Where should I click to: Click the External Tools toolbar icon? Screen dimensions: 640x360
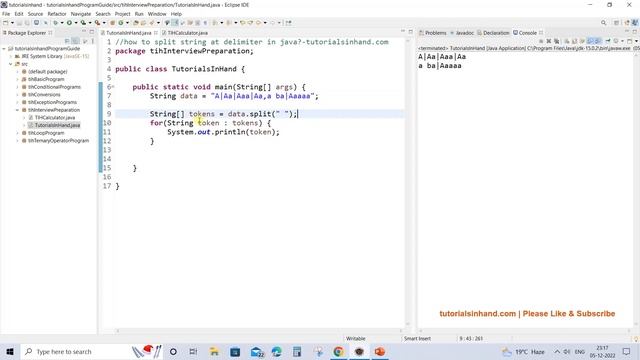[x=97, y=23]
